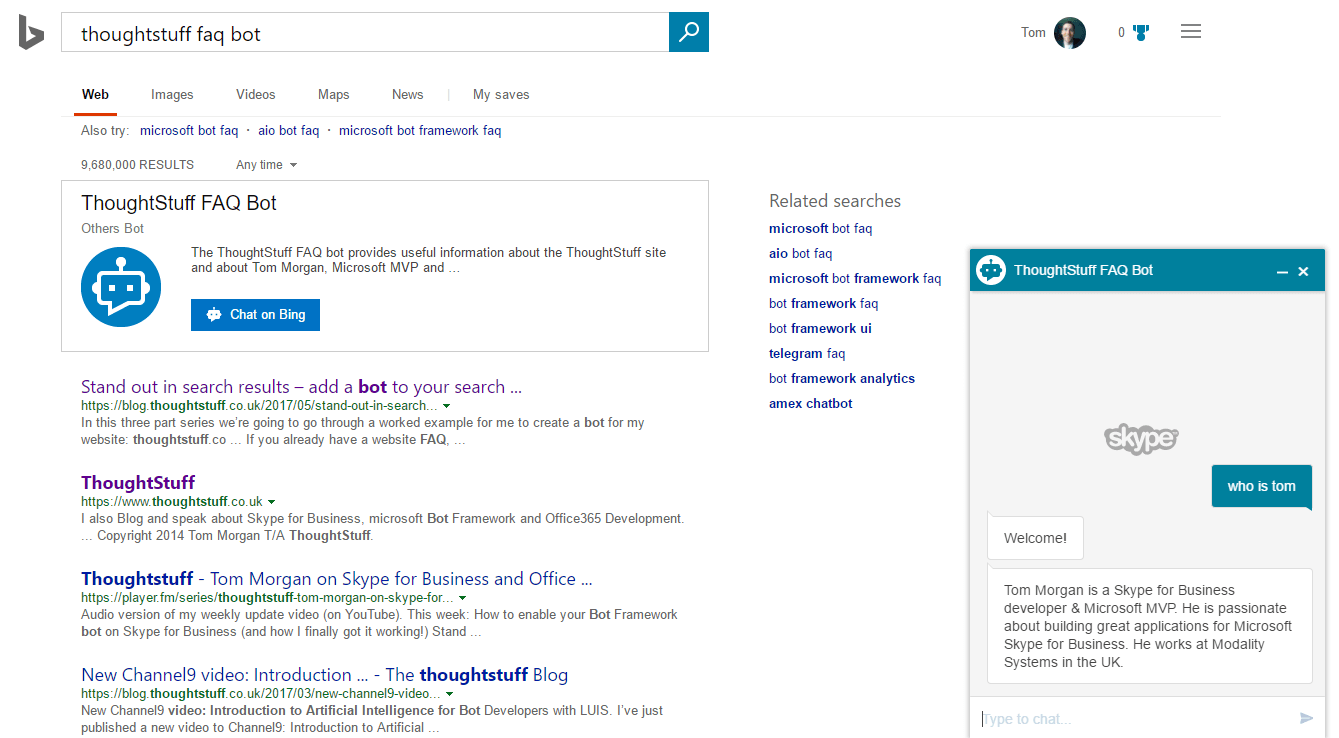The height and width of the screenshot is (738, 1339).
Task: Switch to the Videos tab
Action: (x=256, y=95)
